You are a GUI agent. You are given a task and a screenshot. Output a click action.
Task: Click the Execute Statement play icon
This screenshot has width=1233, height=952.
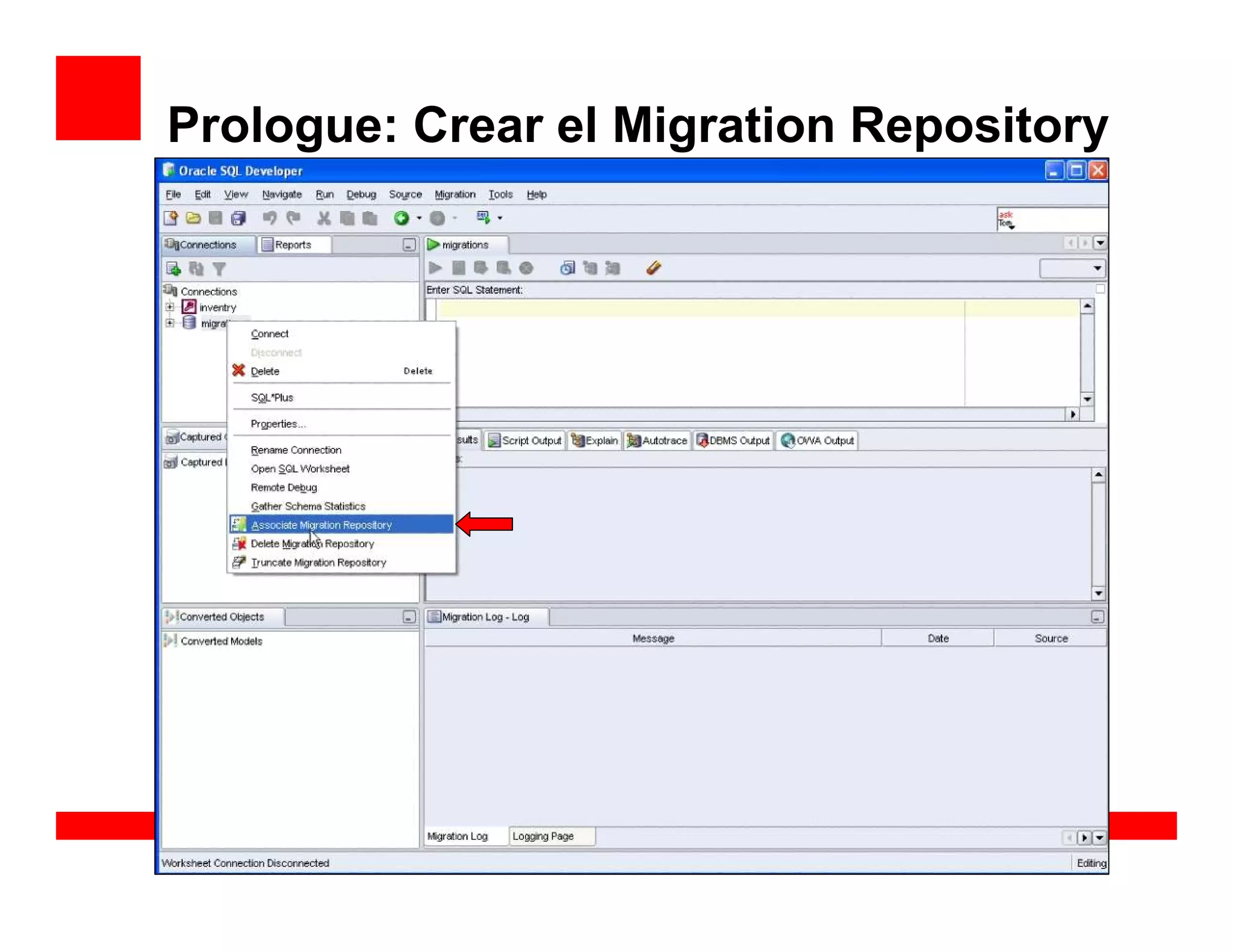coord(435,268)
